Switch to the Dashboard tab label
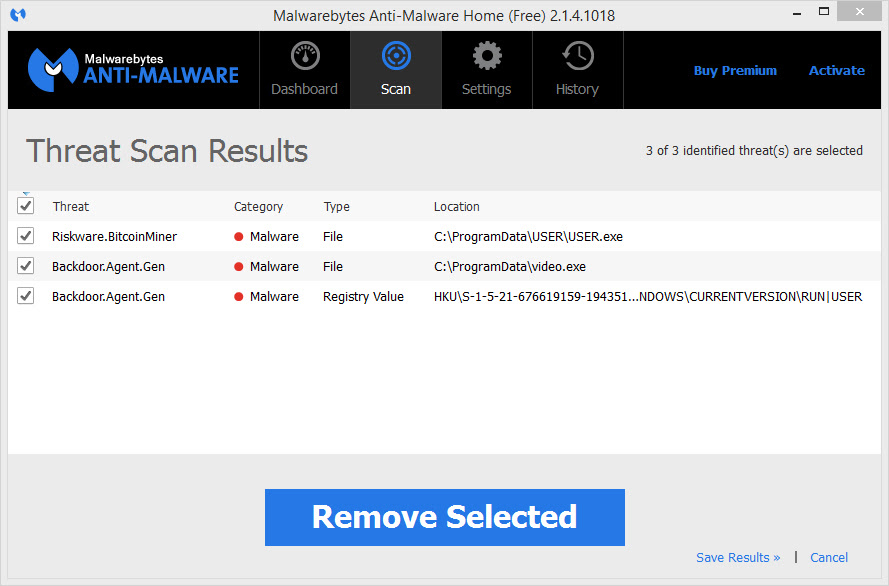889x586 pixels. click(x=304, y=90)
